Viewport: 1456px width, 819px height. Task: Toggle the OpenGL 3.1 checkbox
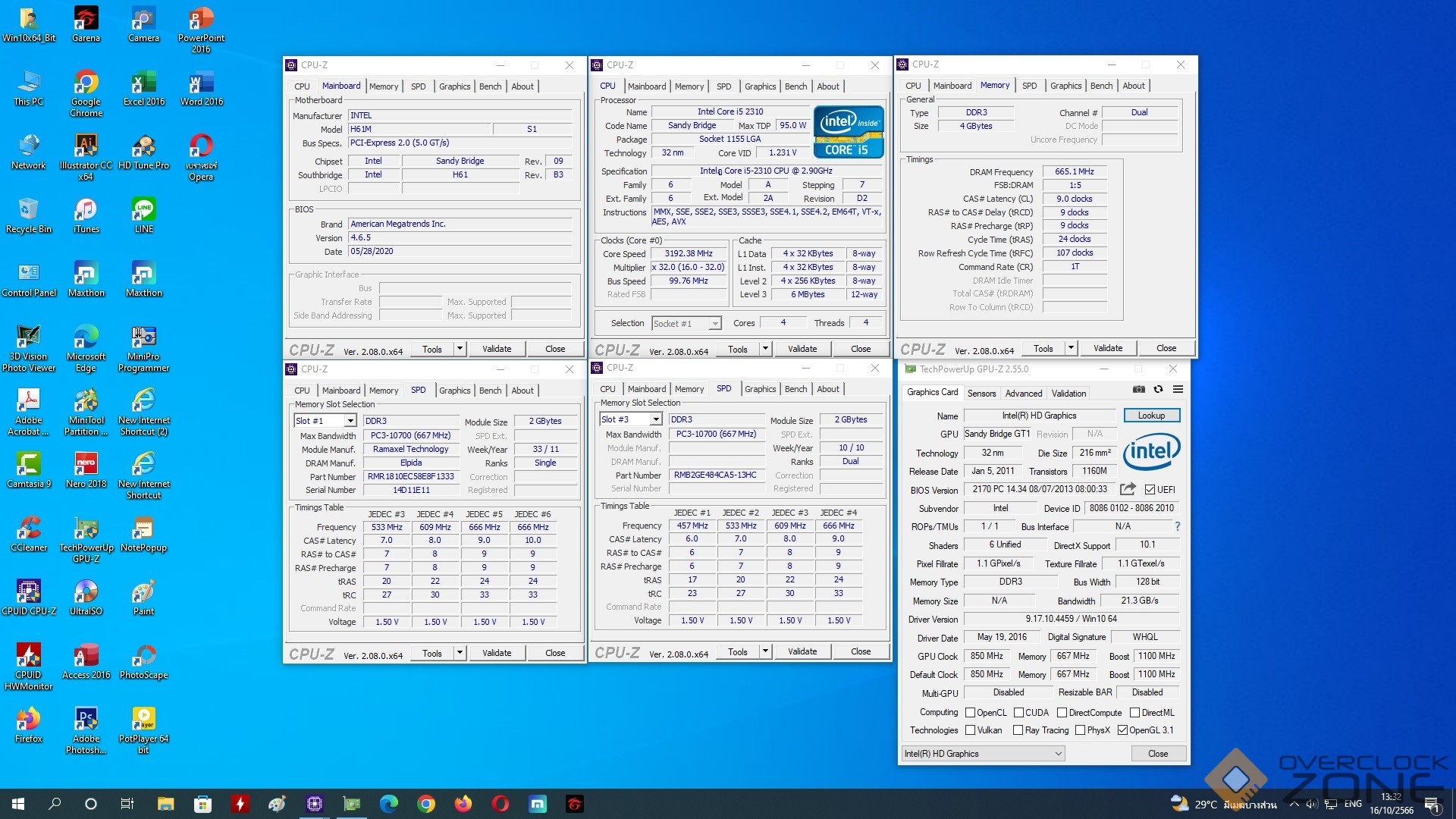click(1122, 730)
